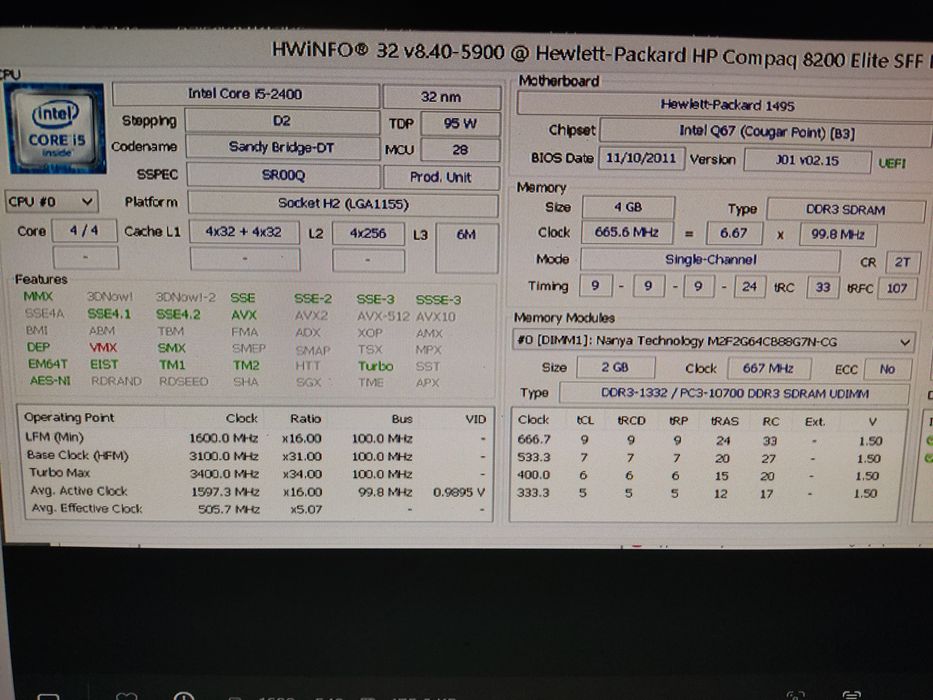Select the motherboard Hewlett-Packard 1495 field
Screen dimensions: 933x700
coord(727,105)
